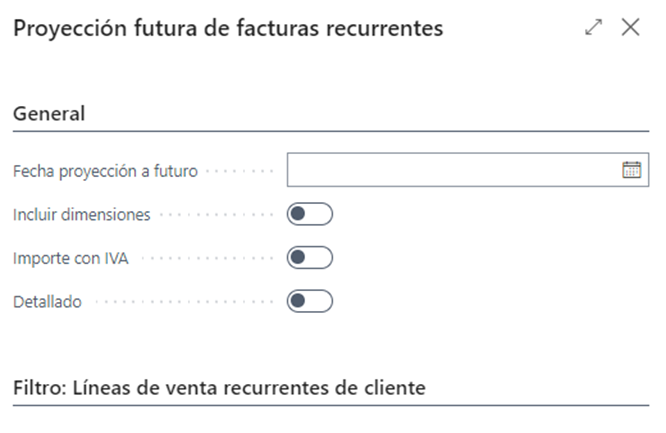Turn on Importe con IVA toggle
Viewport: 666px width, 433px height.
pos(310,258)
